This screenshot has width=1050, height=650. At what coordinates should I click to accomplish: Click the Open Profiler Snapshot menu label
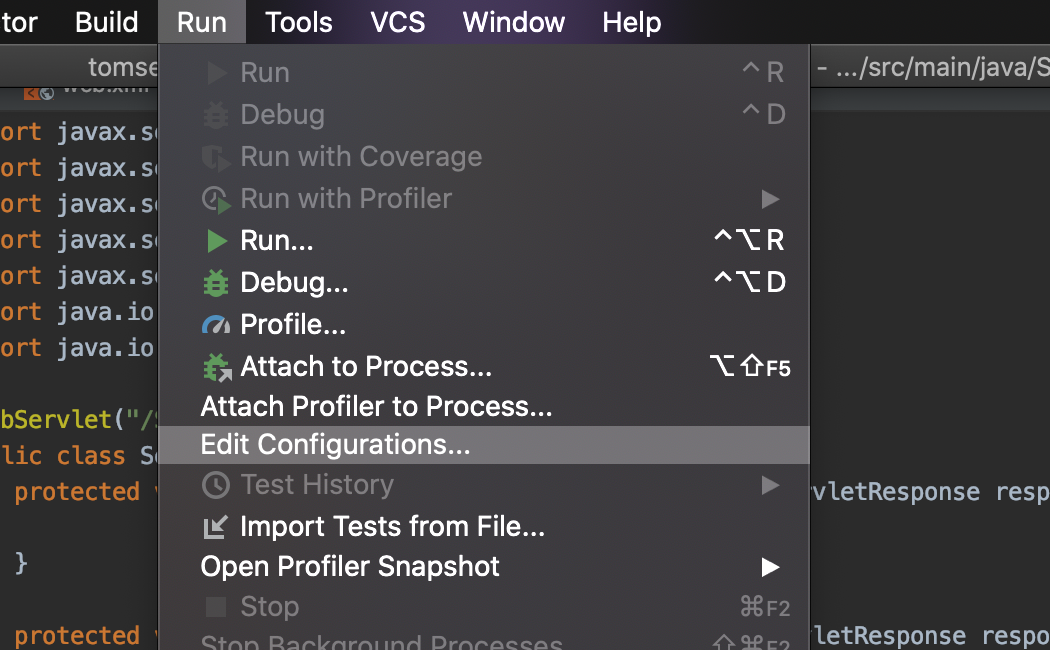pos(350,567)
